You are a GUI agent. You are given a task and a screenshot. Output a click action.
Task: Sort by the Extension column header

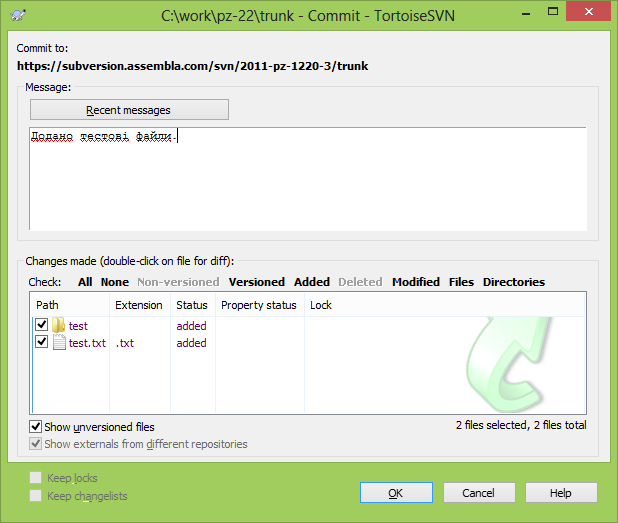[x=140, y=305]
